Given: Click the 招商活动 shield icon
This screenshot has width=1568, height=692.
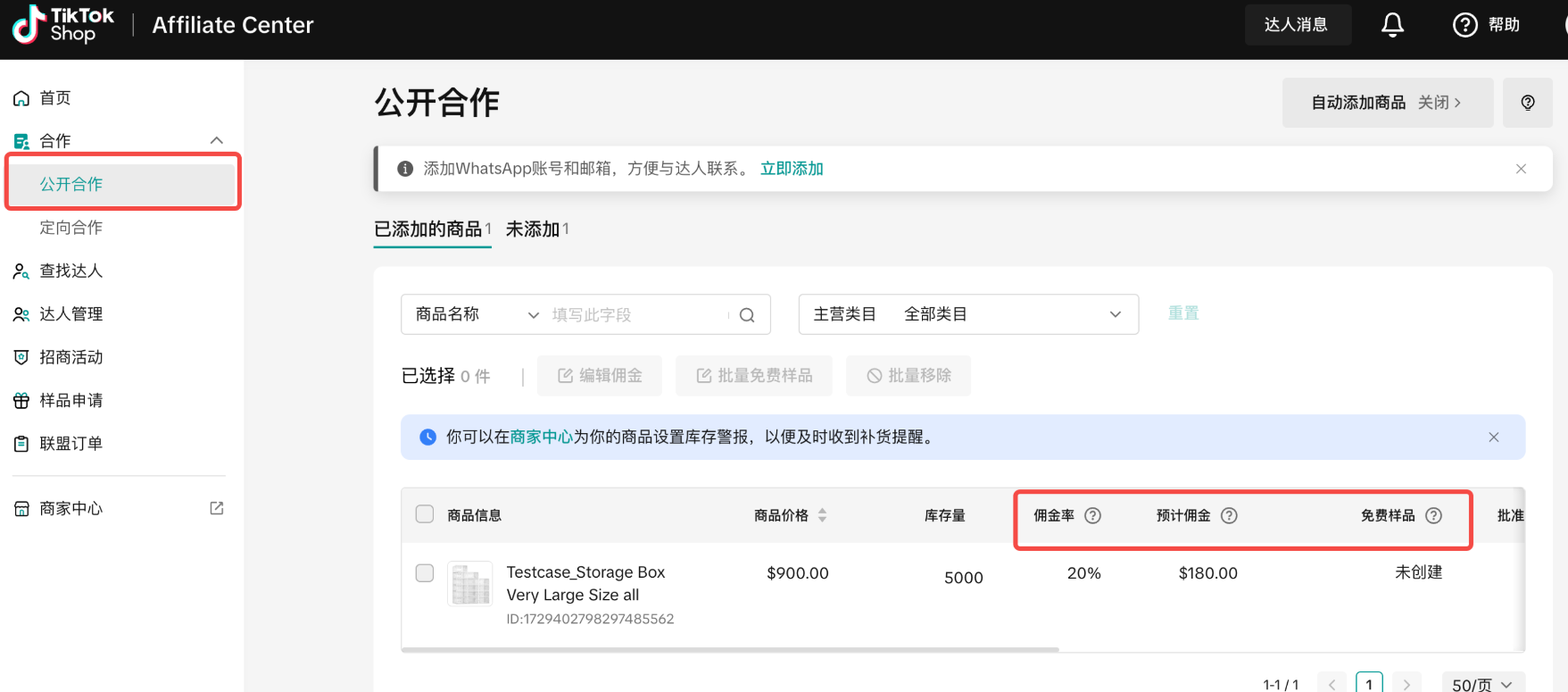Looking at the screenshot, I should tap(21, 357).
